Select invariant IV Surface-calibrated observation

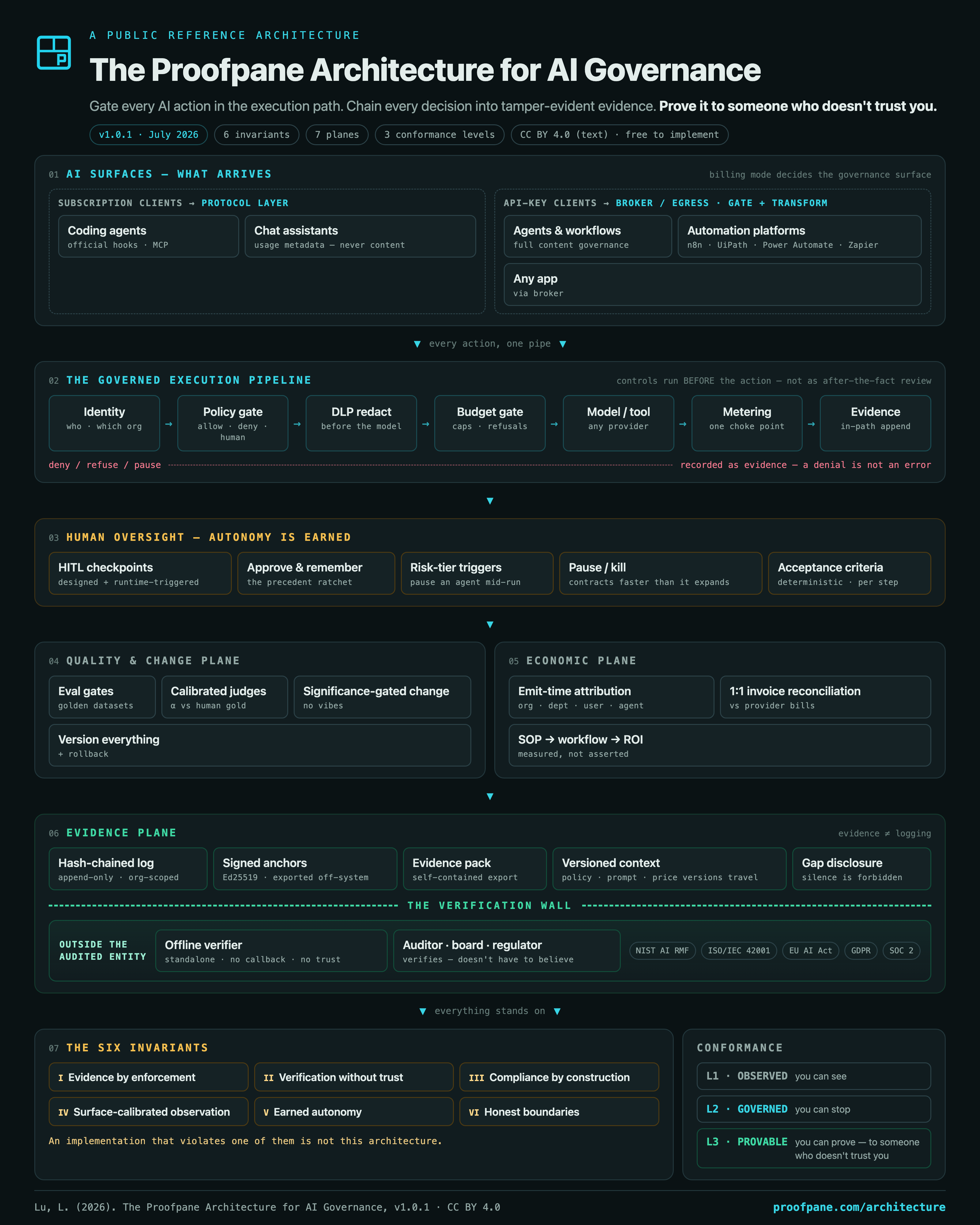(x=148, y=1111)
